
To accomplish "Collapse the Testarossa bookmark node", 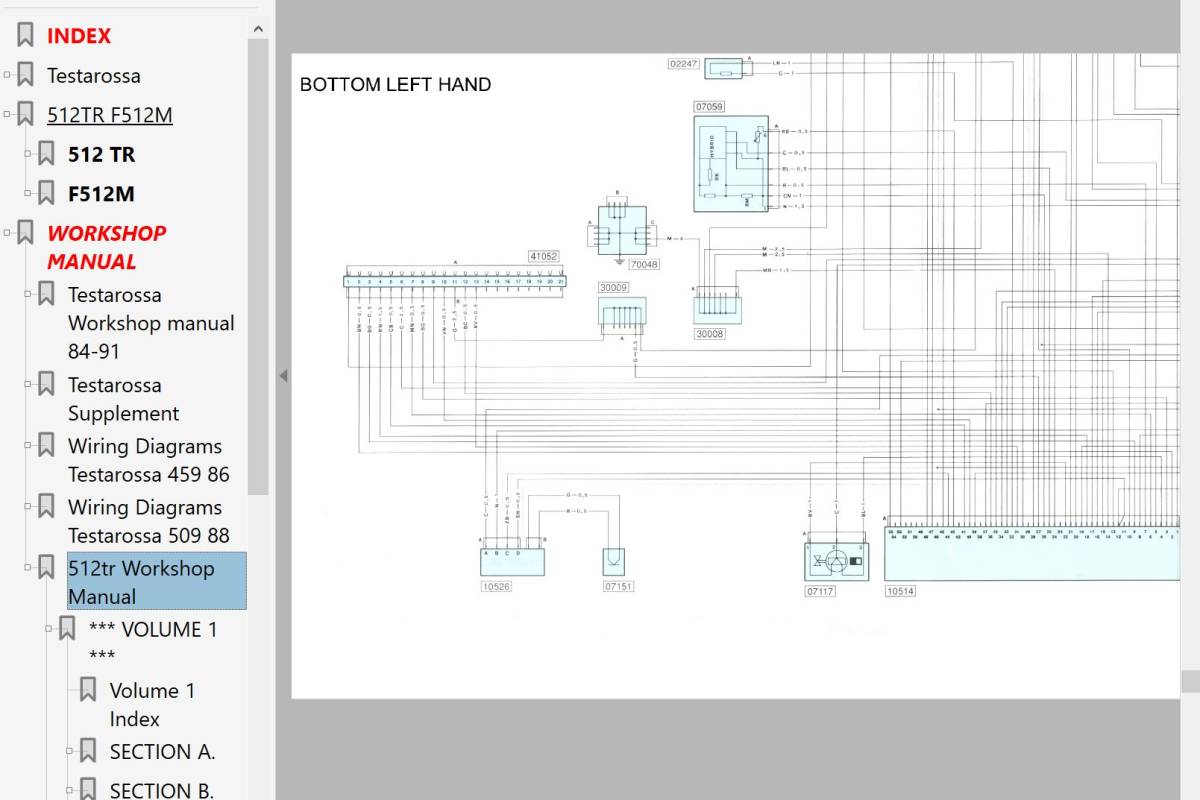I will pyautogui.click(x=7, y=75).
